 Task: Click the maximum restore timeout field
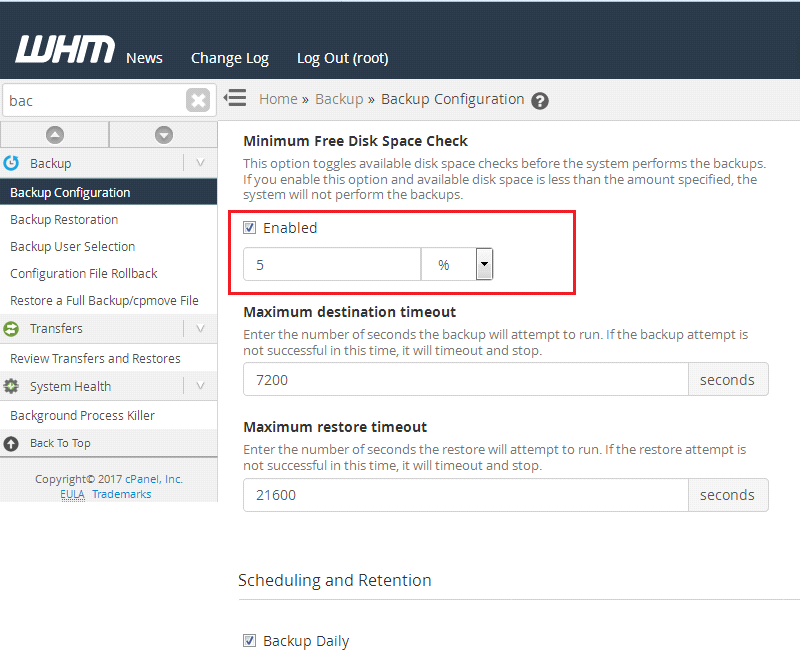[466, 495]
